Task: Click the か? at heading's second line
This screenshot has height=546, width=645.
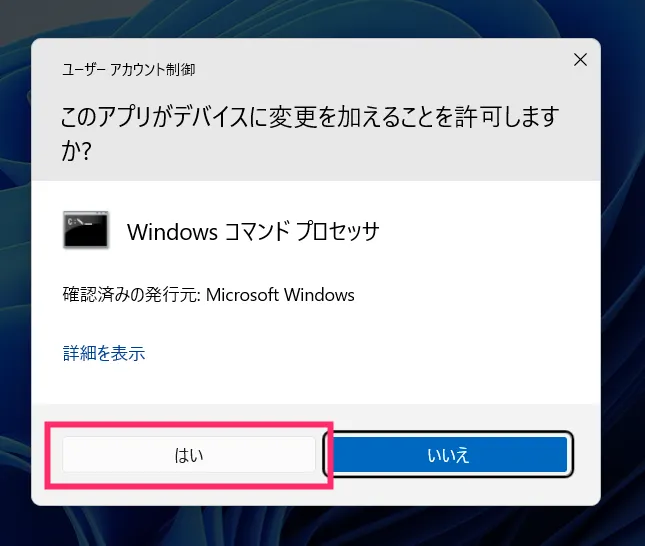Action: [x=76, y=151]
